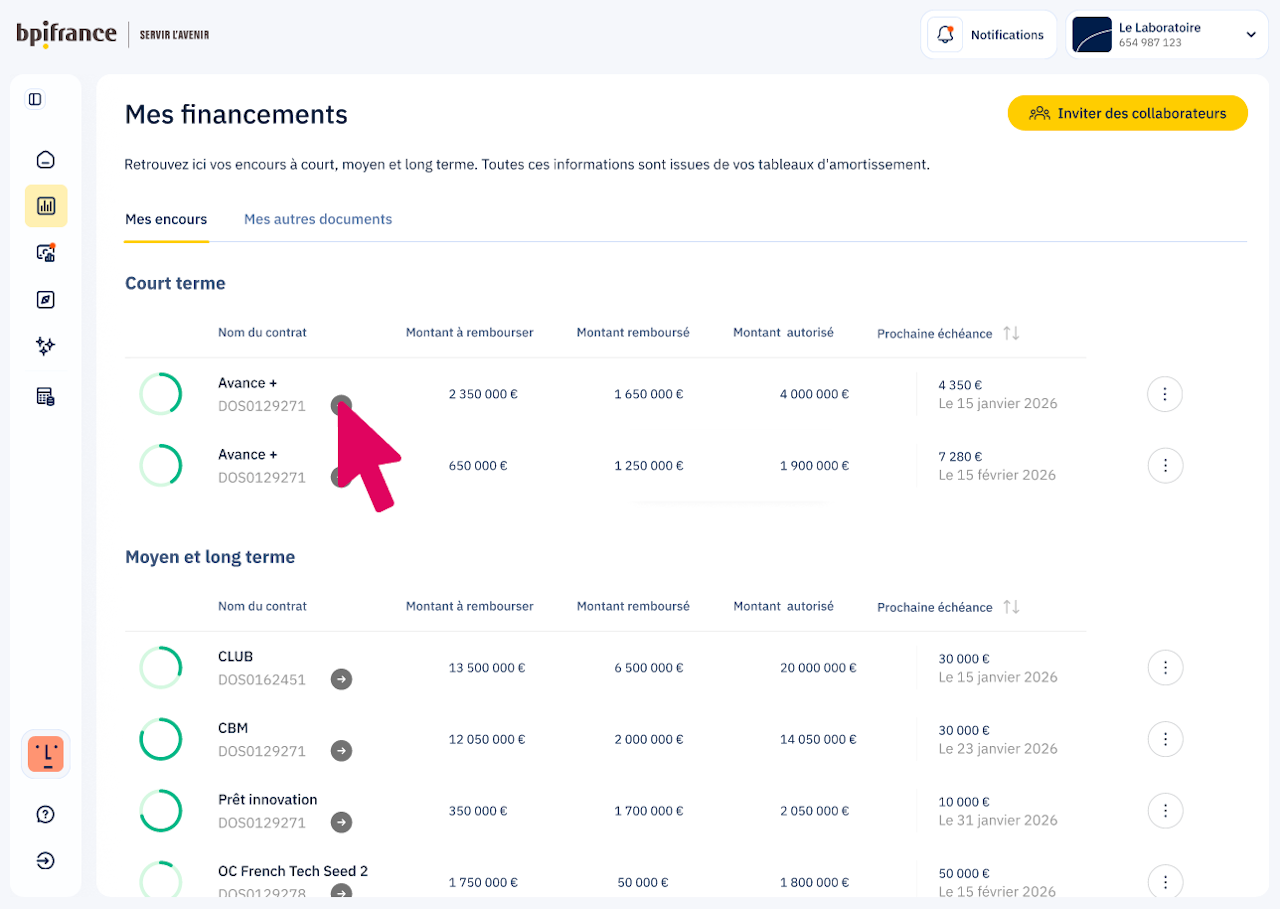Select contract name CLUB

point(236,657)
